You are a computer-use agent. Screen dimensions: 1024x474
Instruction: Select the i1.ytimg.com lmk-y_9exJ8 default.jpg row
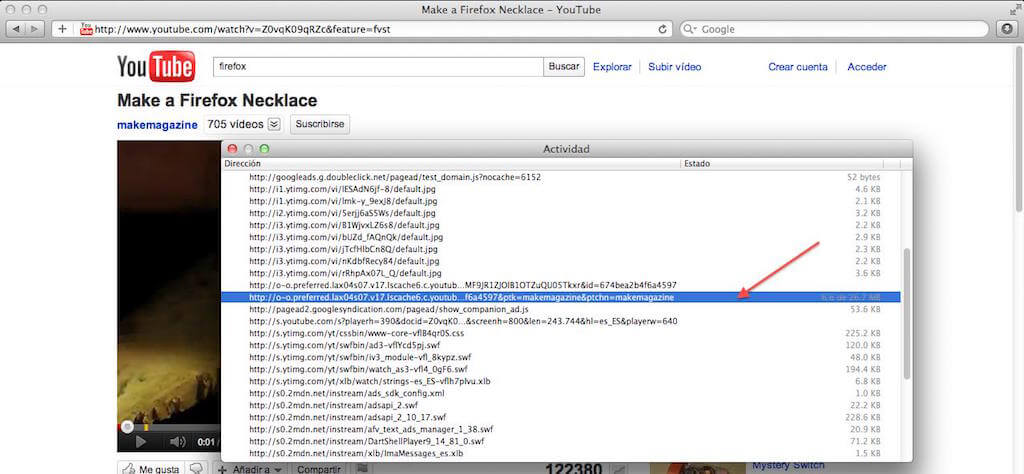562,201
